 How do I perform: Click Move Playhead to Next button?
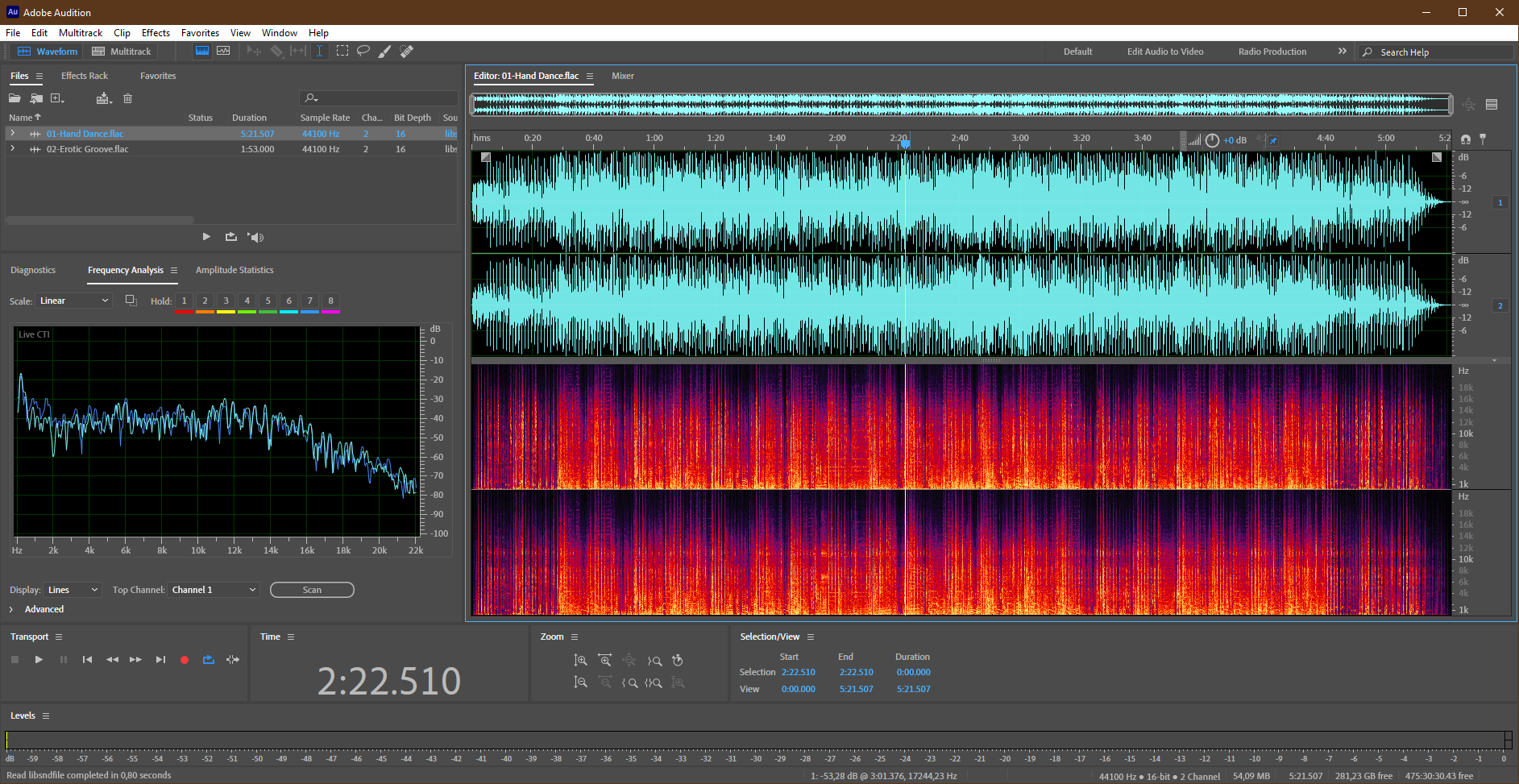tap(160, 660)
